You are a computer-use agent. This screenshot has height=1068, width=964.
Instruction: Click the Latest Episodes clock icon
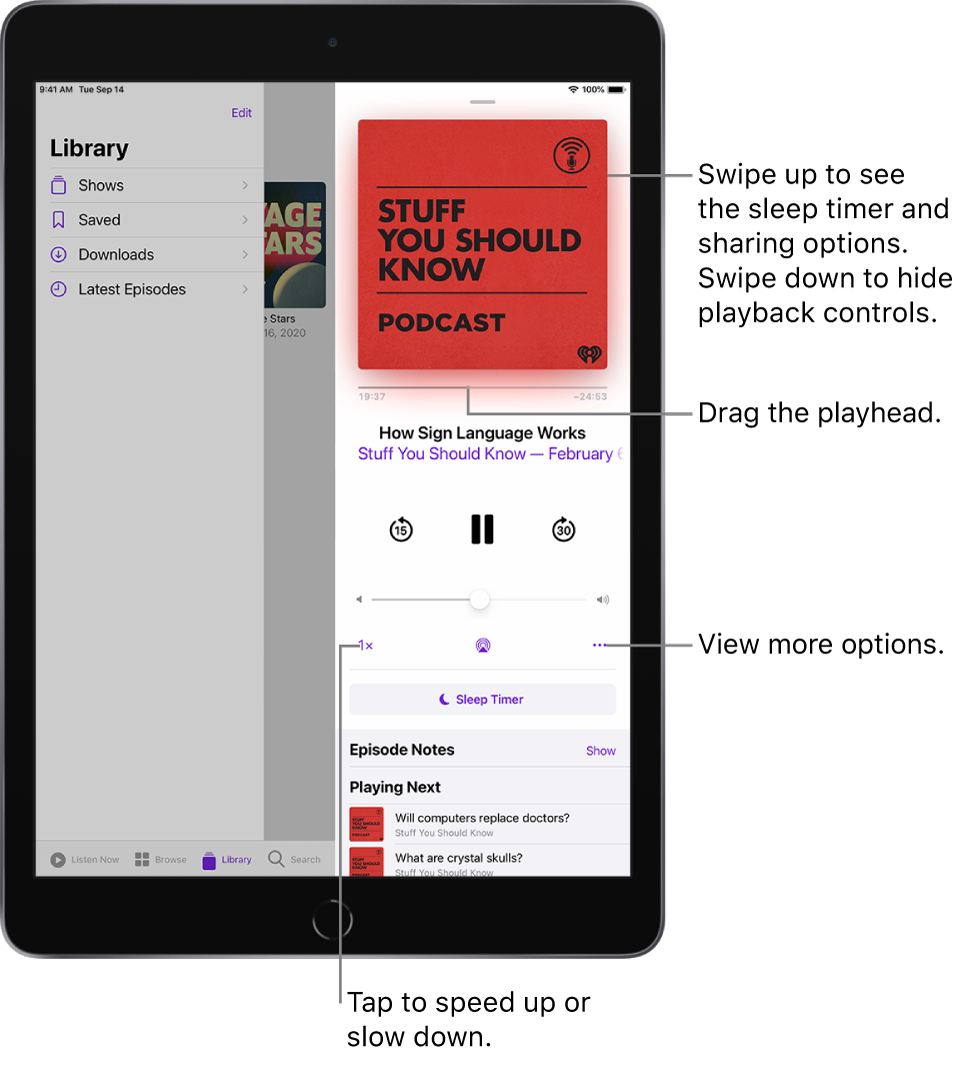pos(59,289)
